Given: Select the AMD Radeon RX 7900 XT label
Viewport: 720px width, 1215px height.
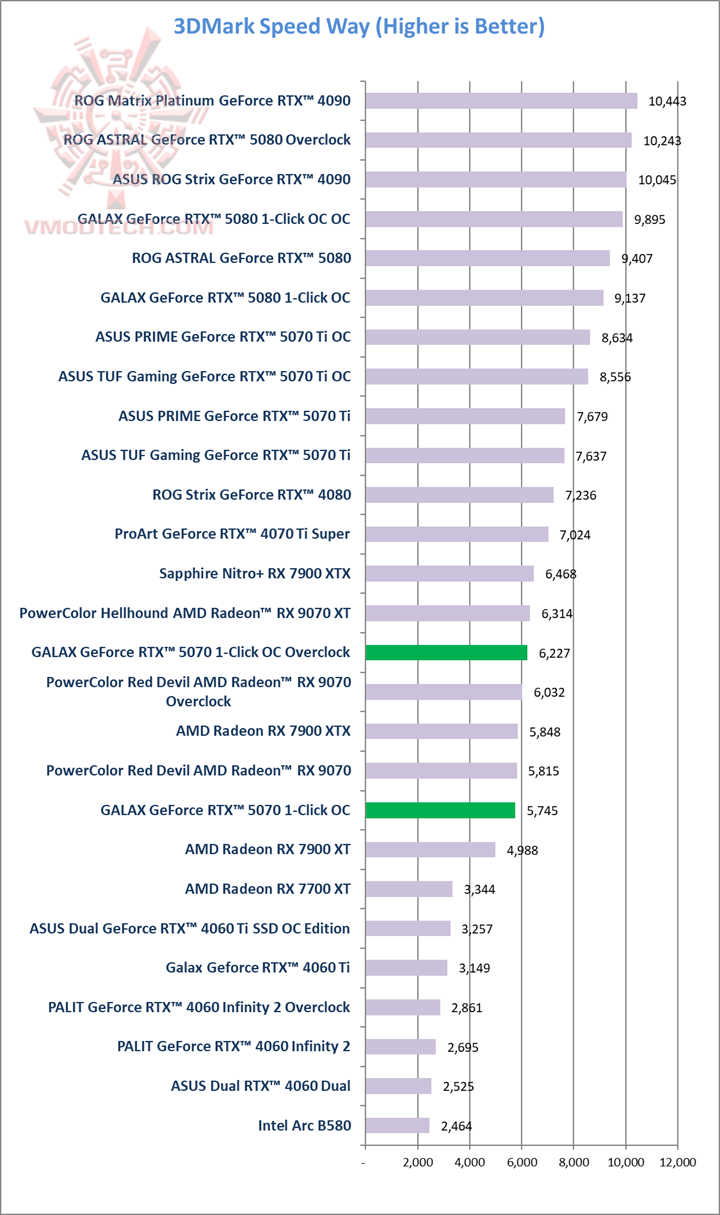Looking at the screenshot, I should pyautogui.click(x=268, y=849).
